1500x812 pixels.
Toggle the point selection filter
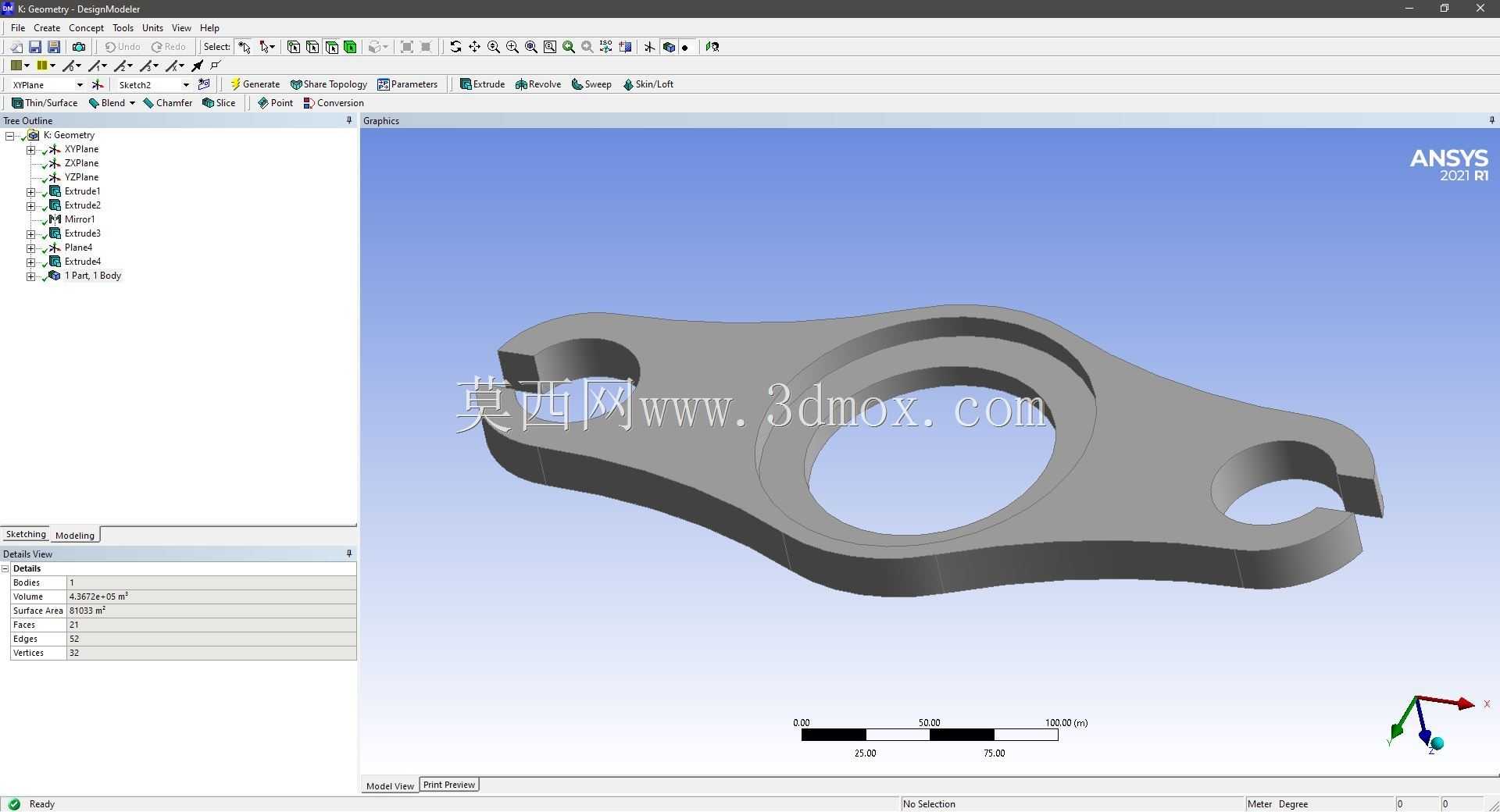(x=294, y=47)
